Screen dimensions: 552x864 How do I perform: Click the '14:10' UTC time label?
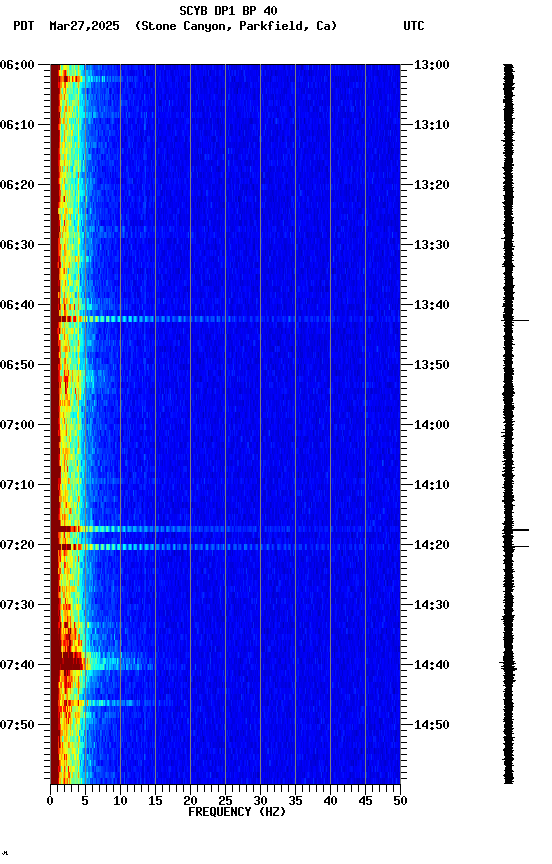pyautogui.click(x=432, y=485)
